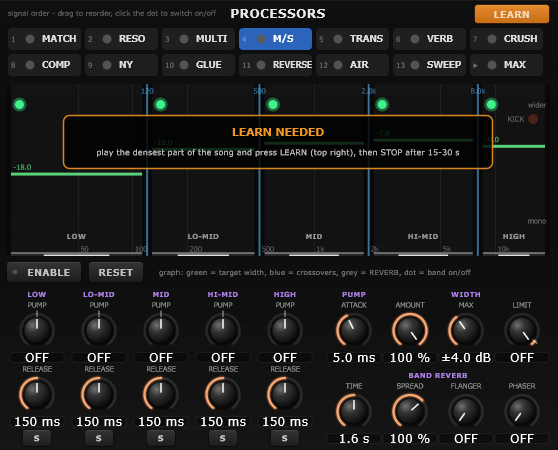The width and height of the screenshot is (558, 450).
Task: Click the HIGH RELEASE knob
Action: point(285,394)
